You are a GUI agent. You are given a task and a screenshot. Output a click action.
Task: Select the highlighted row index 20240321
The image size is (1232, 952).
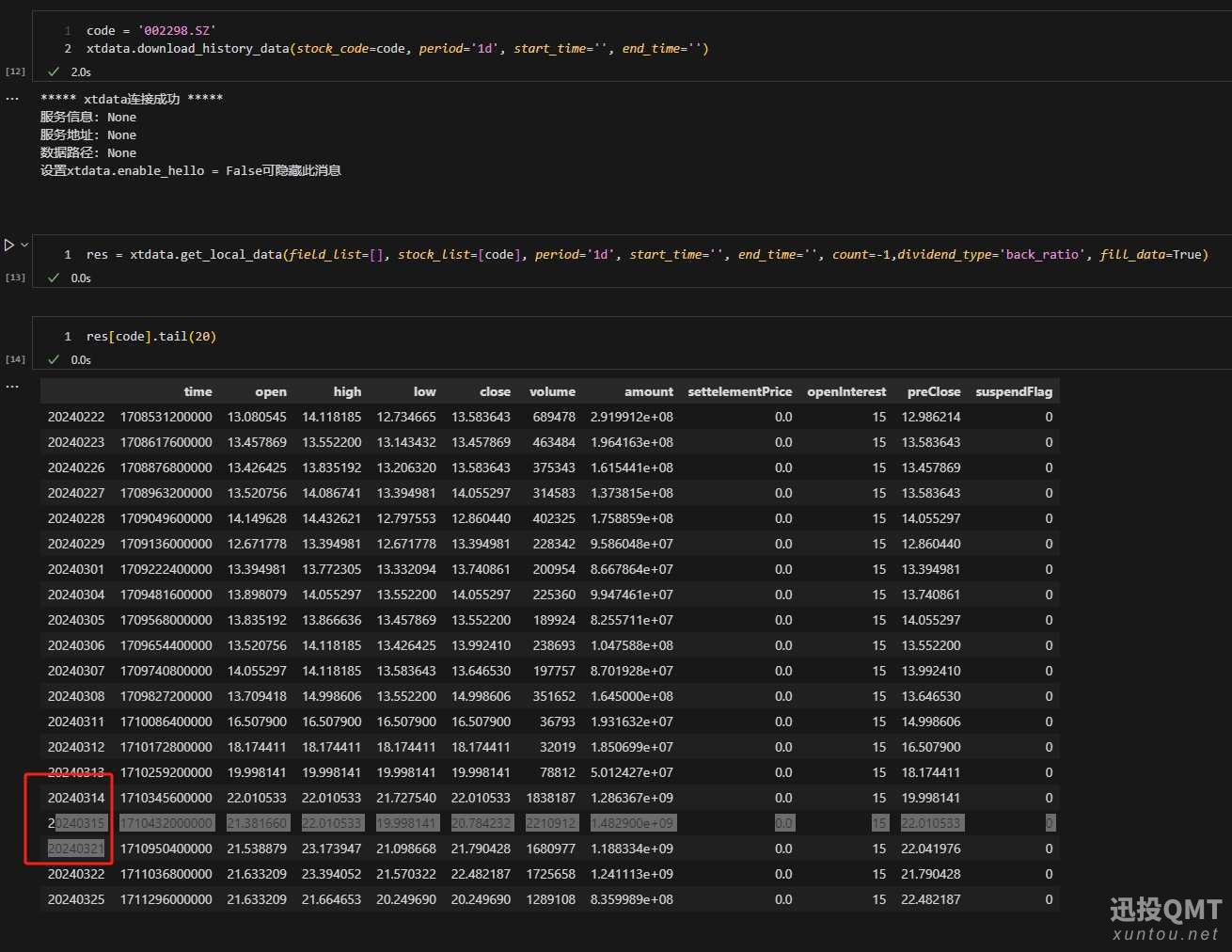76,849
